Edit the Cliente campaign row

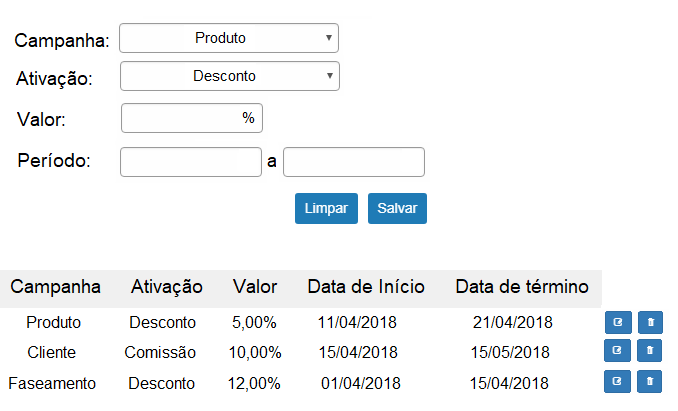coord(617,350)
